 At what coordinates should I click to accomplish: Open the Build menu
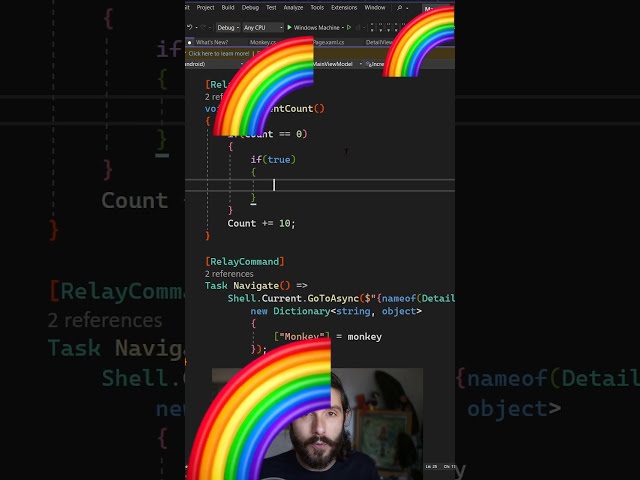coord(228,8)
